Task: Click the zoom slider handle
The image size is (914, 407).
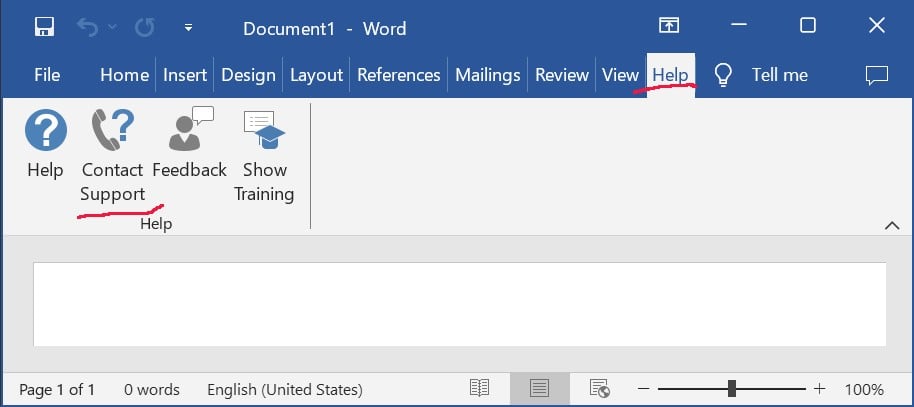Action: click(732, 388)
